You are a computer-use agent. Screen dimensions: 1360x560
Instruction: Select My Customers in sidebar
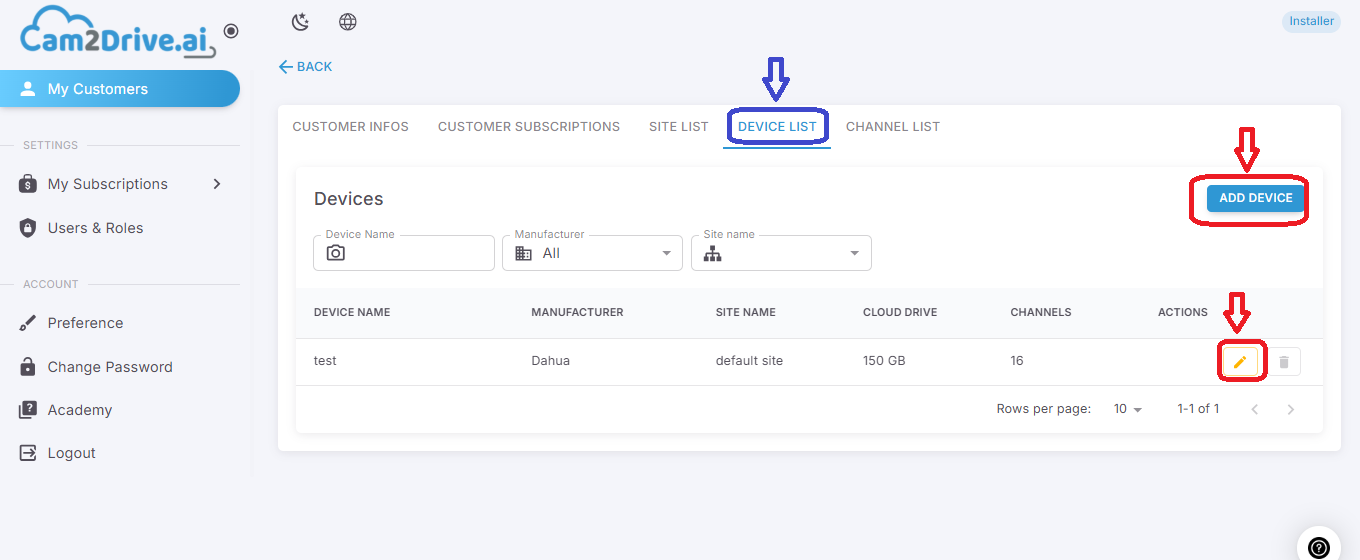(120, 89)
